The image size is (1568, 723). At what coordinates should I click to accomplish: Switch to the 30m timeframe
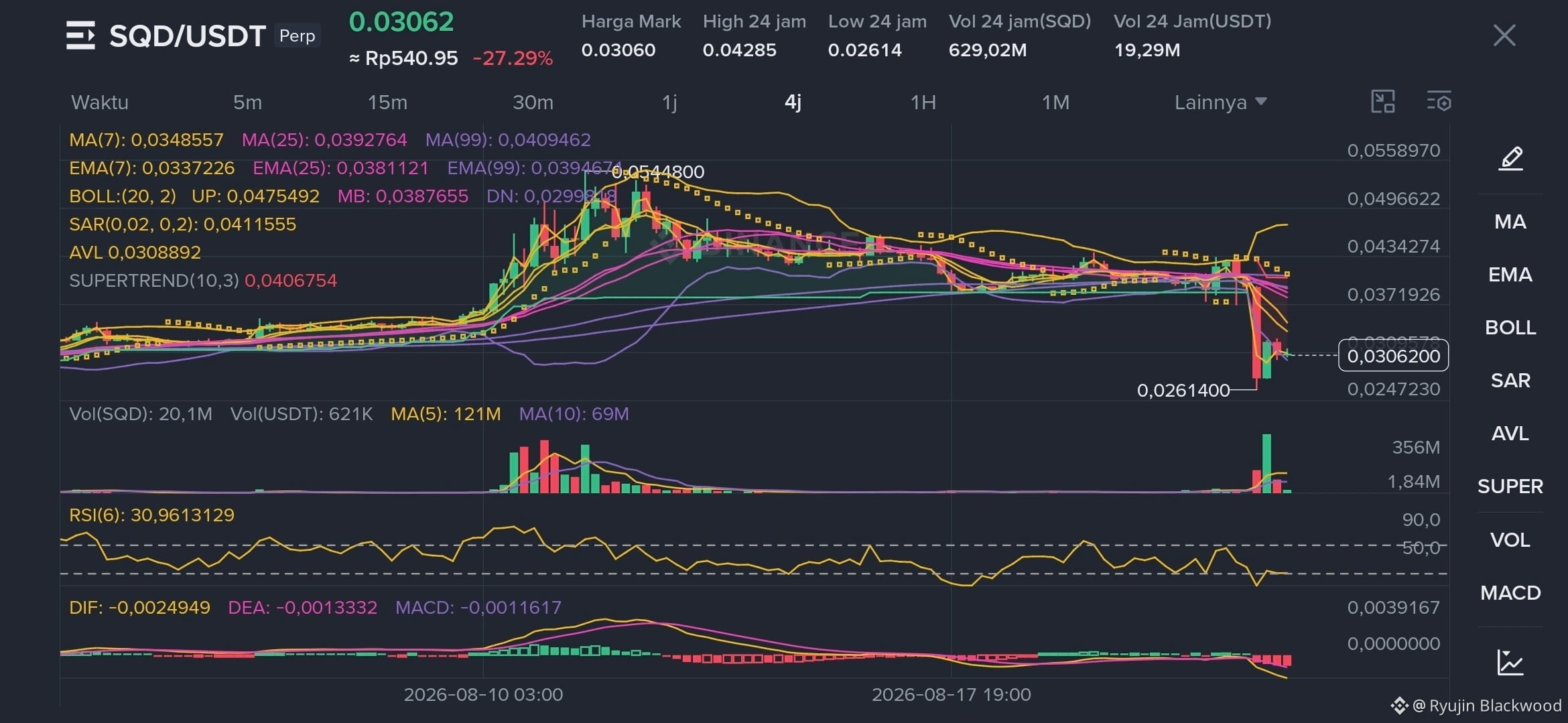pos(533,103)
